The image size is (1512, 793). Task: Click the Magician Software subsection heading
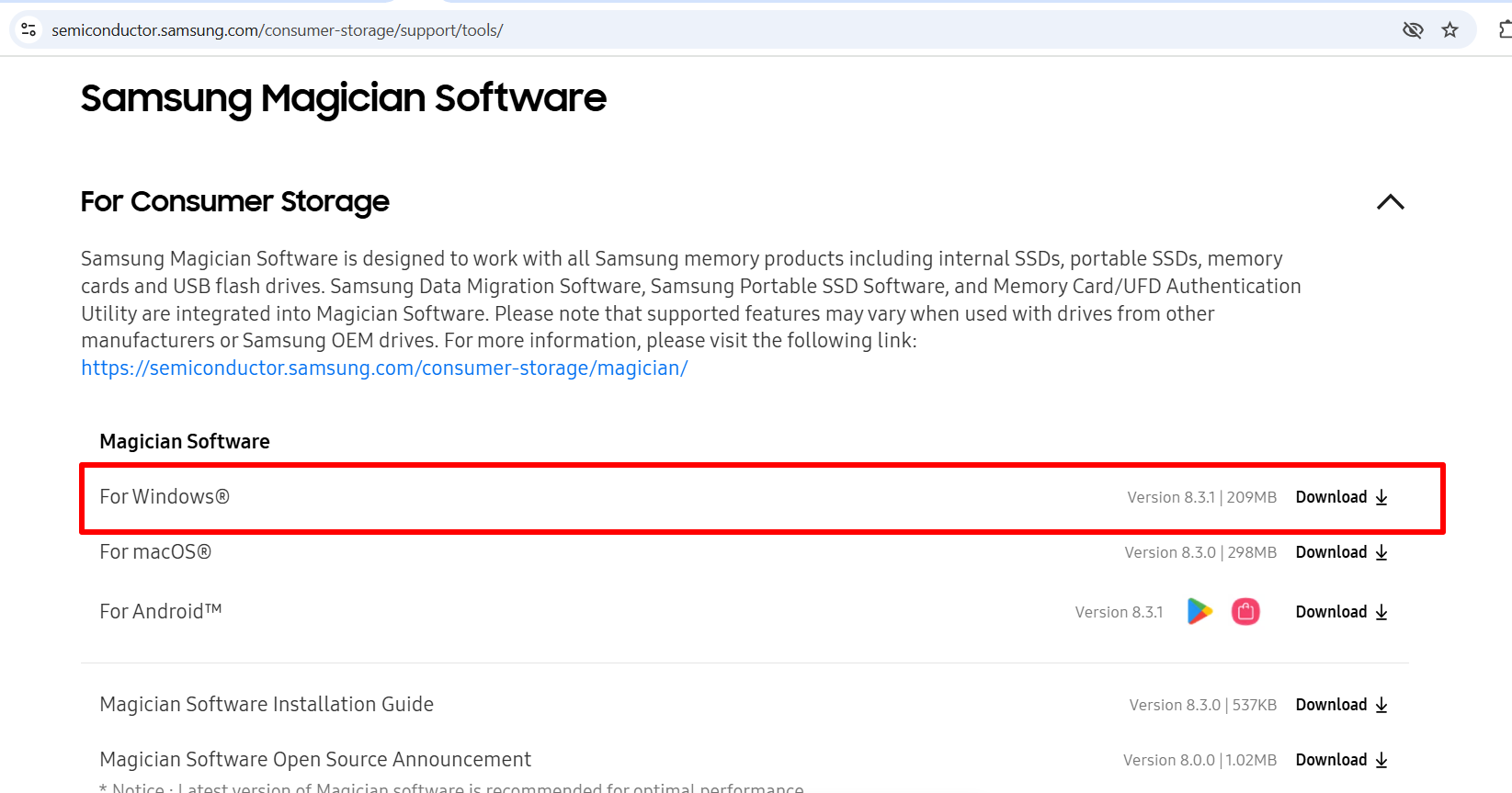coord(185,442)
